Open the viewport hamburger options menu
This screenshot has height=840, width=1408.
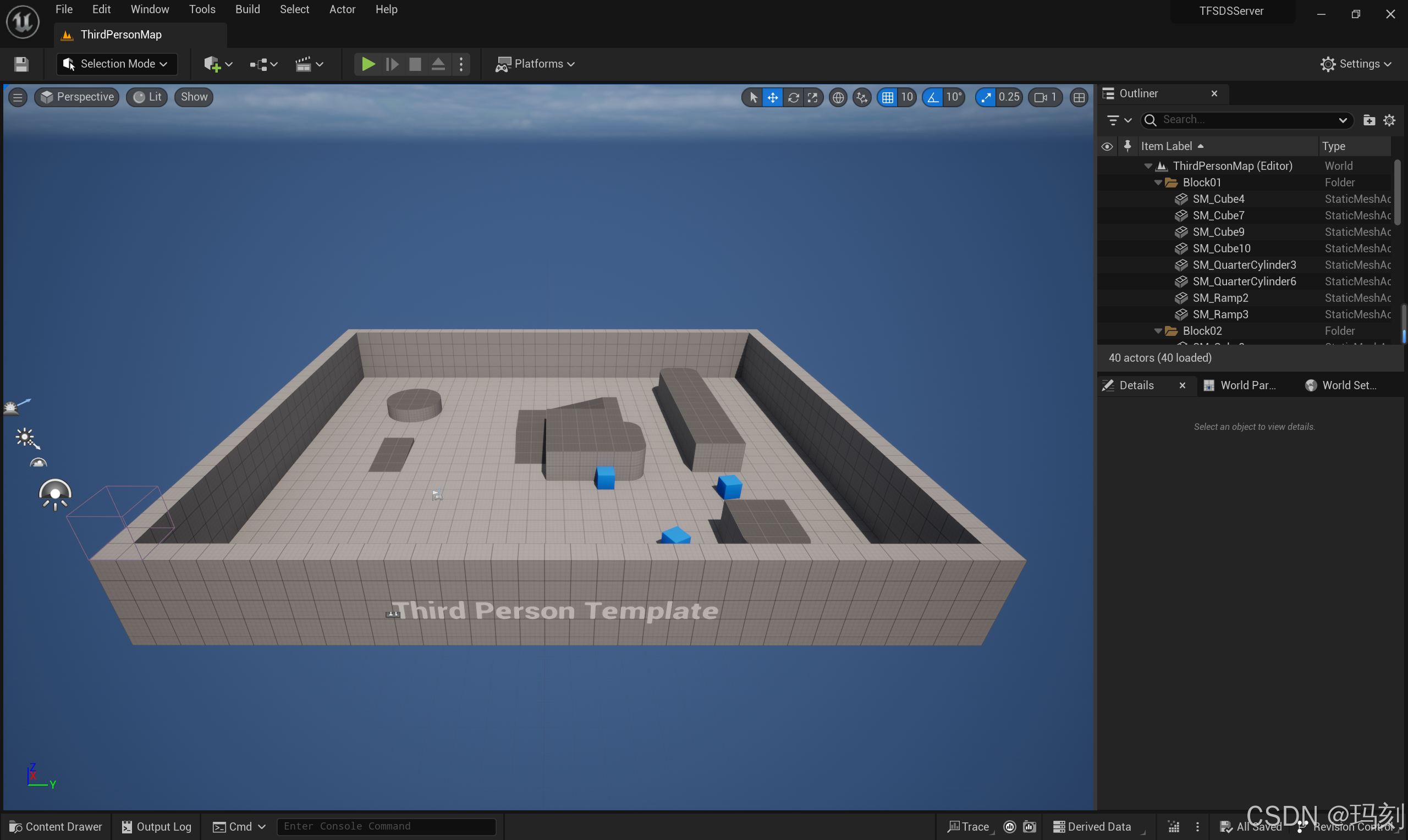point(18,97)
